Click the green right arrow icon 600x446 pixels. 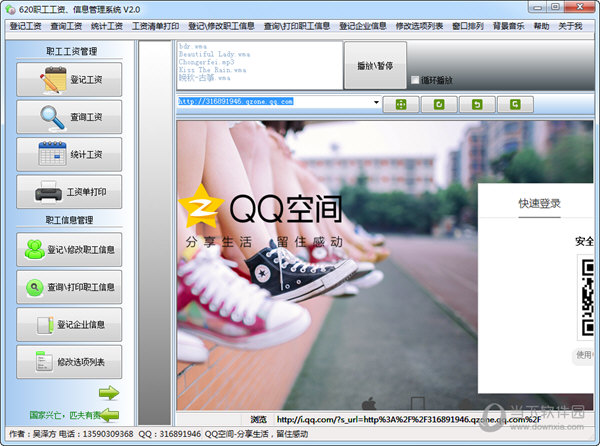click(108, 393)
